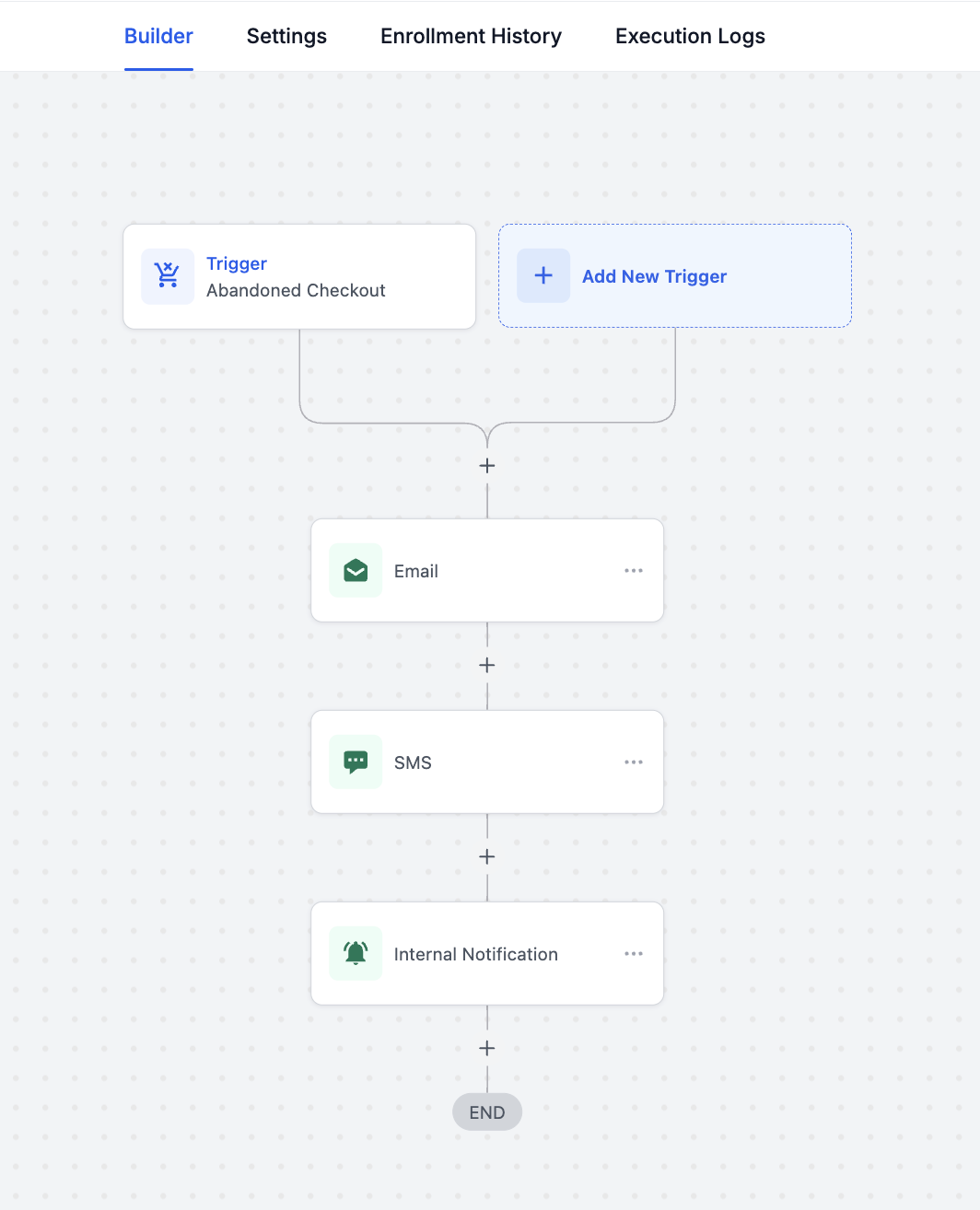Click the Abandoned Checkout text
The image size is (980, 1210).
point(296,290)
